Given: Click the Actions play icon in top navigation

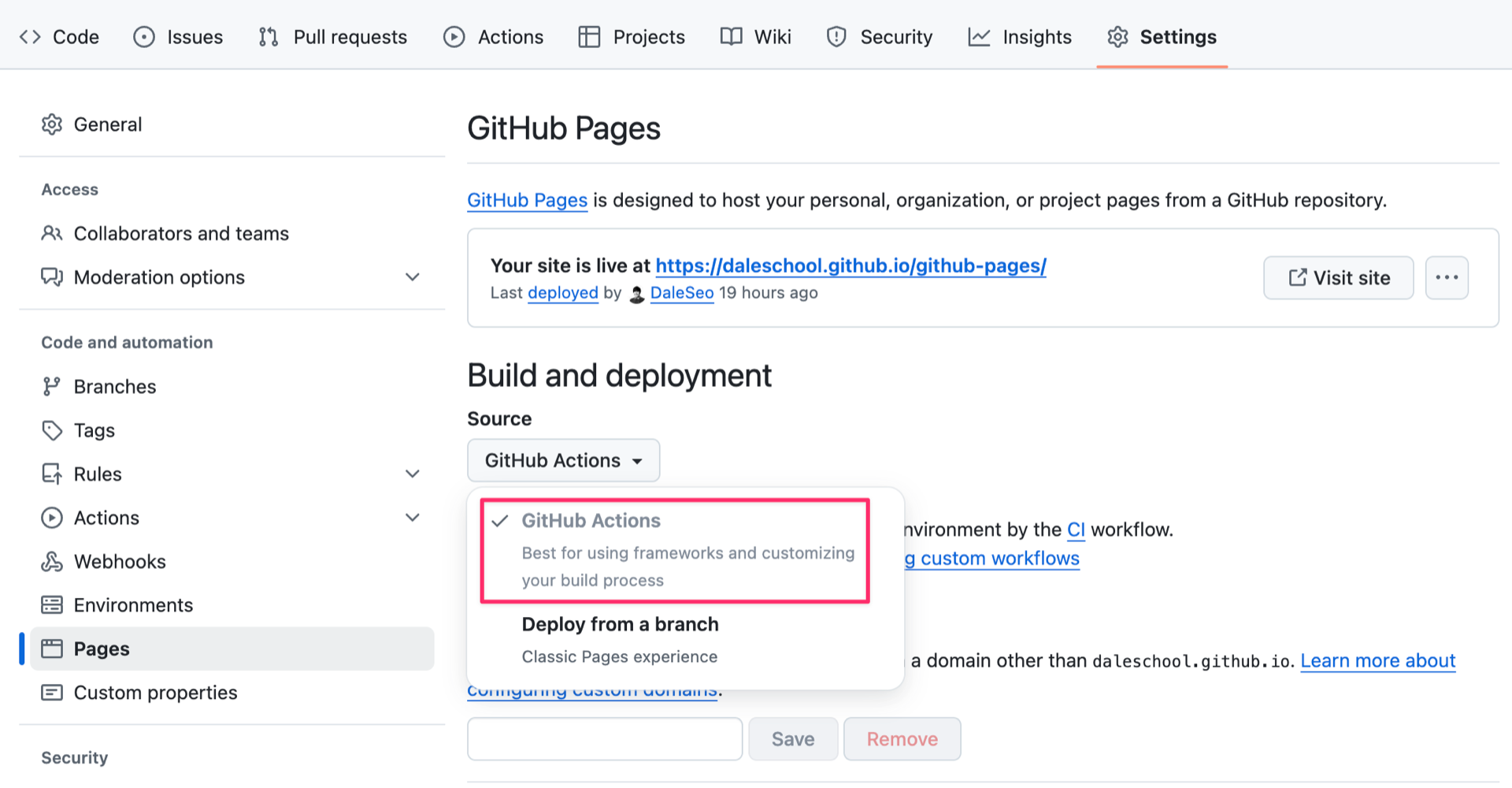Looking at the screenshot, I should [454, 36].
